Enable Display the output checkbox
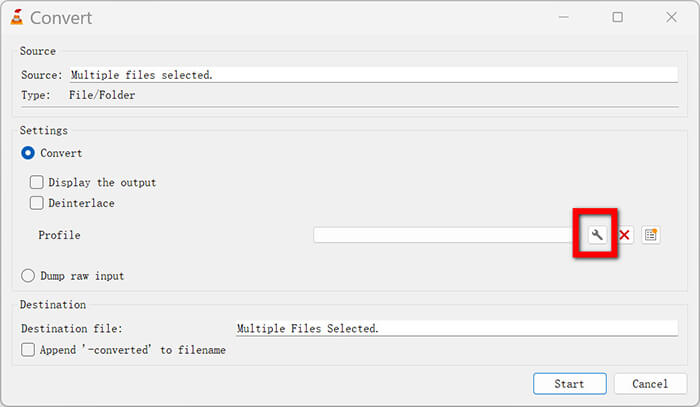700x407 pixels. pyautogui.click(x=37, y=183)
